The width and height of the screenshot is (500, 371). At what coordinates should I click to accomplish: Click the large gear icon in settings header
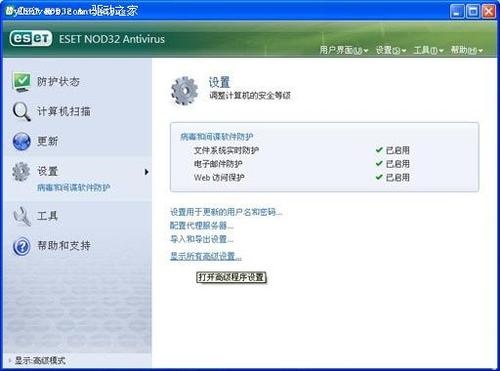(184, 91)
